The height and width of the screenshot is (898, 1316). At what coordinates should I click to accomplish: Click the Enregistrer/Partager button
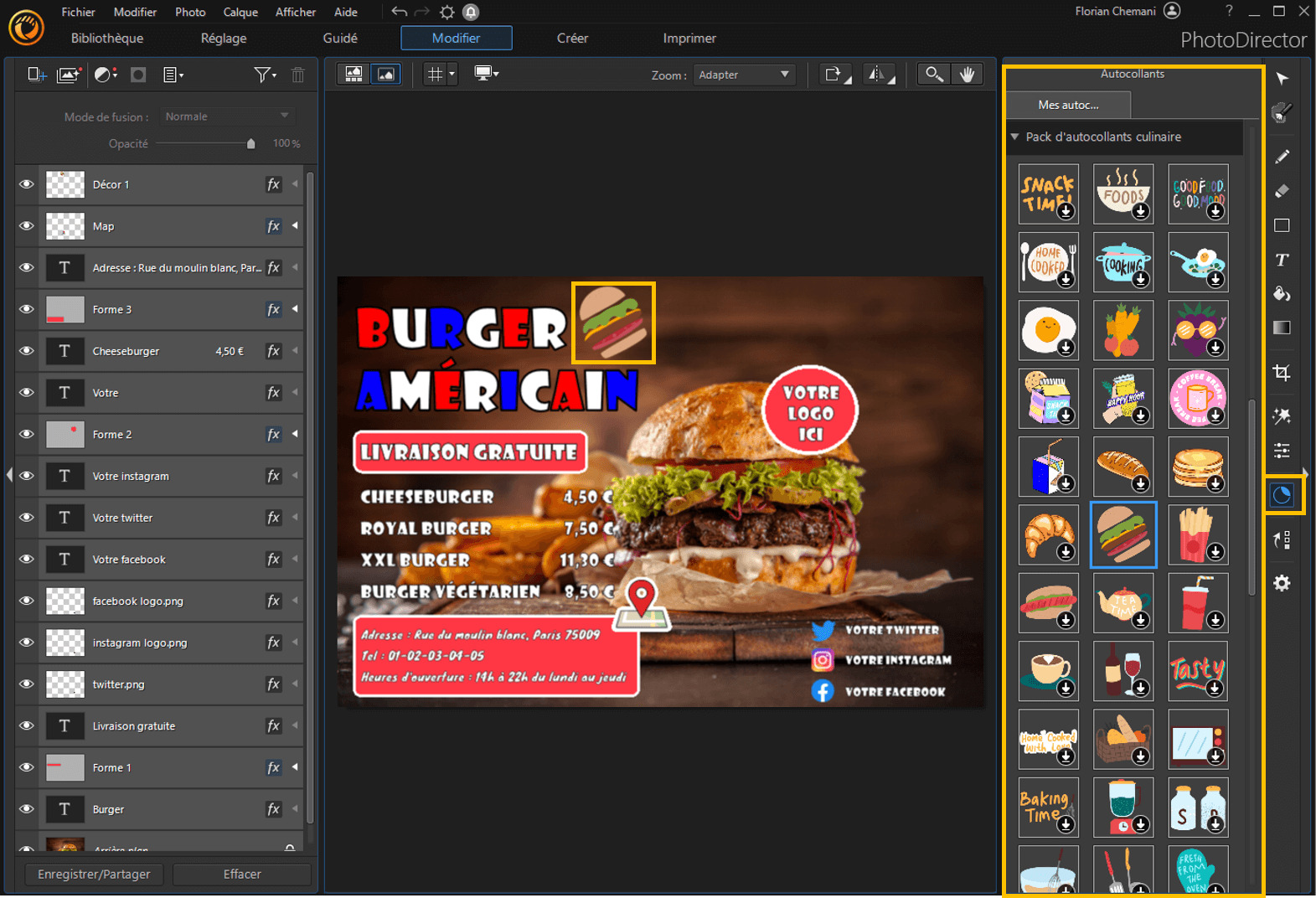[94, 875]
